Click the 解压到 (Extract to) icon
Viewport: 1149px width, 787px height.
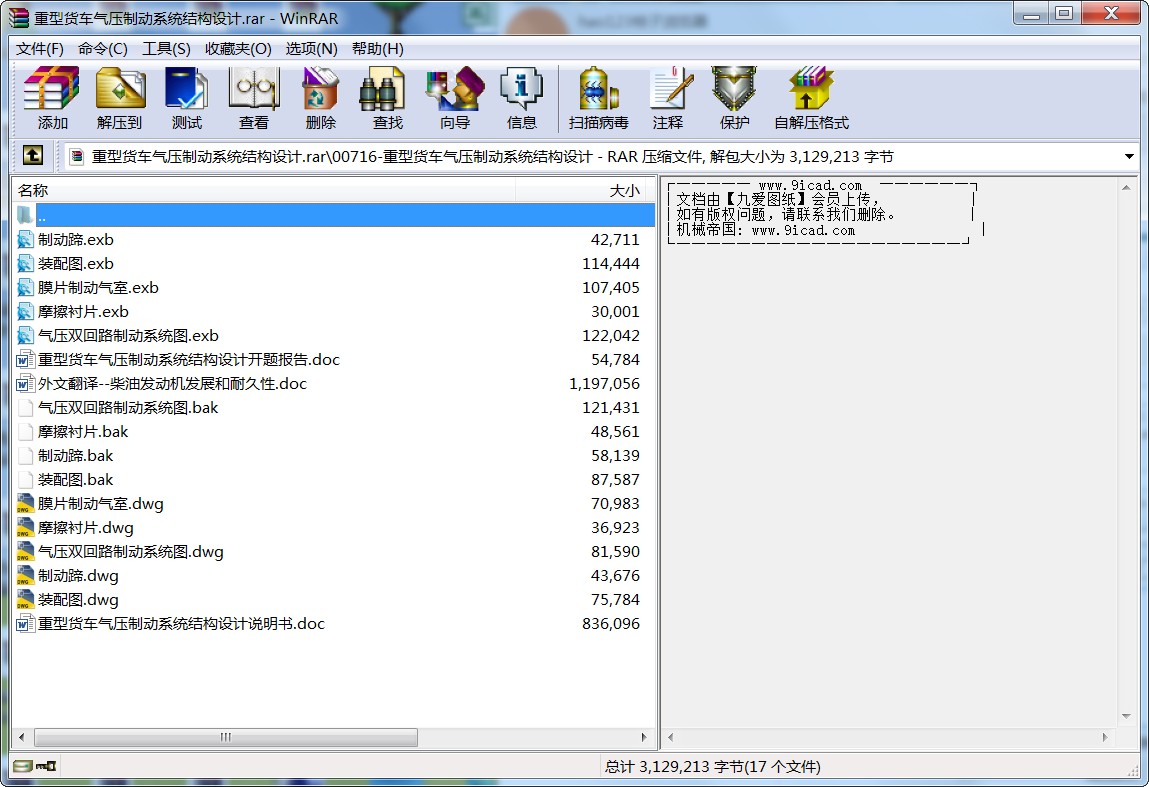pyautogui.click(x=120, y=98)
